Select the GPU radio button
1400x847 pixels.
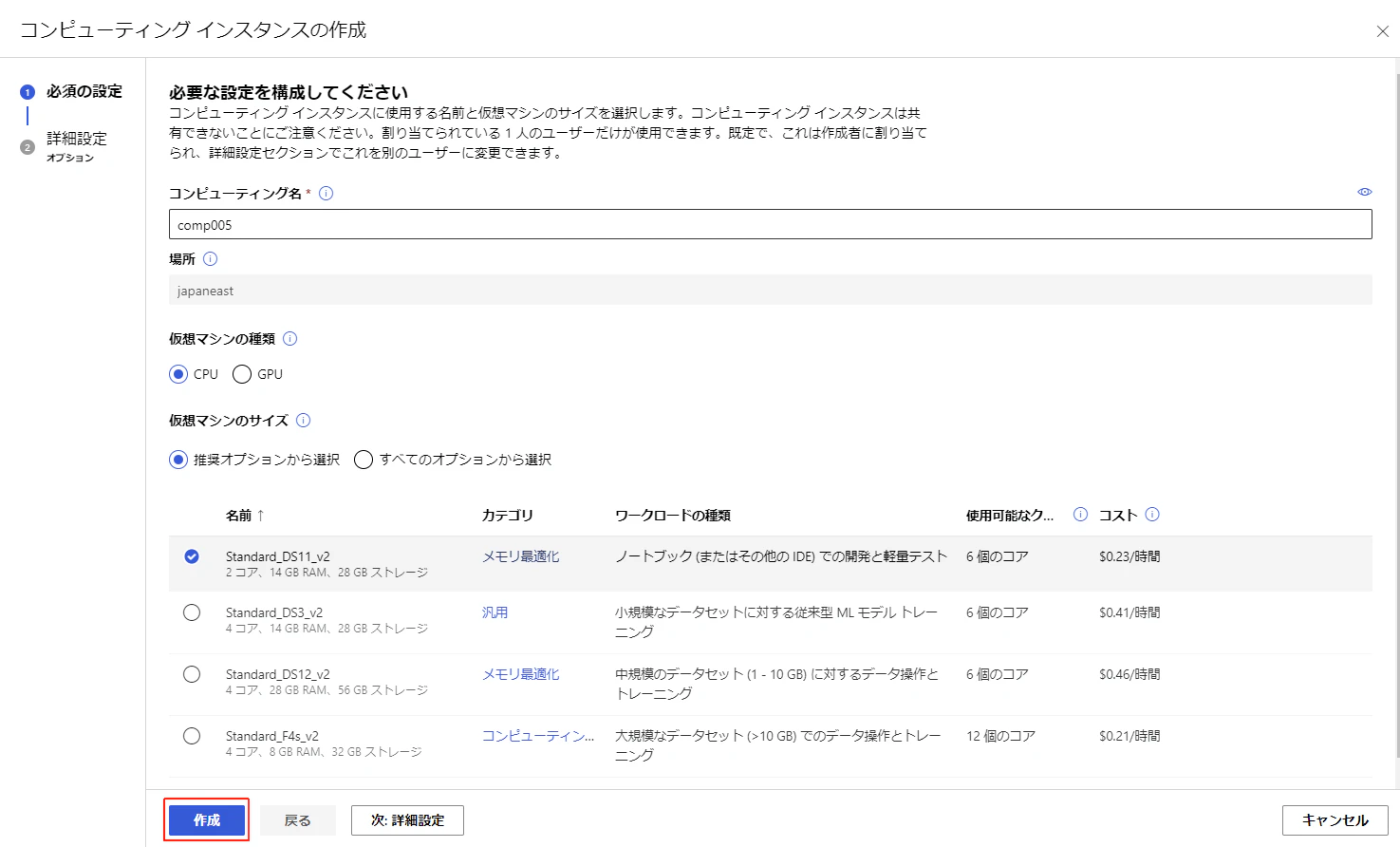[242, 374]
